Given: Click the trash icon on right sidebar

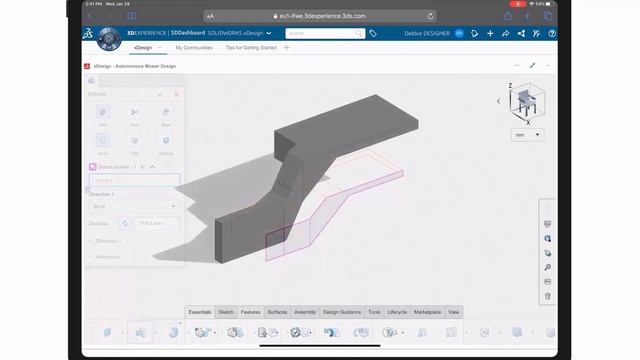Looking at the screenshot, I should tap(548, 296).
